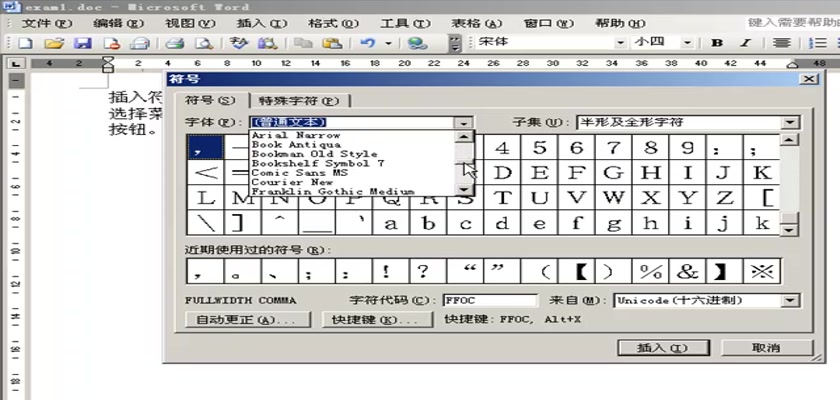Toggle Bold formatting button
840x400 pixels.
(717, 43)
